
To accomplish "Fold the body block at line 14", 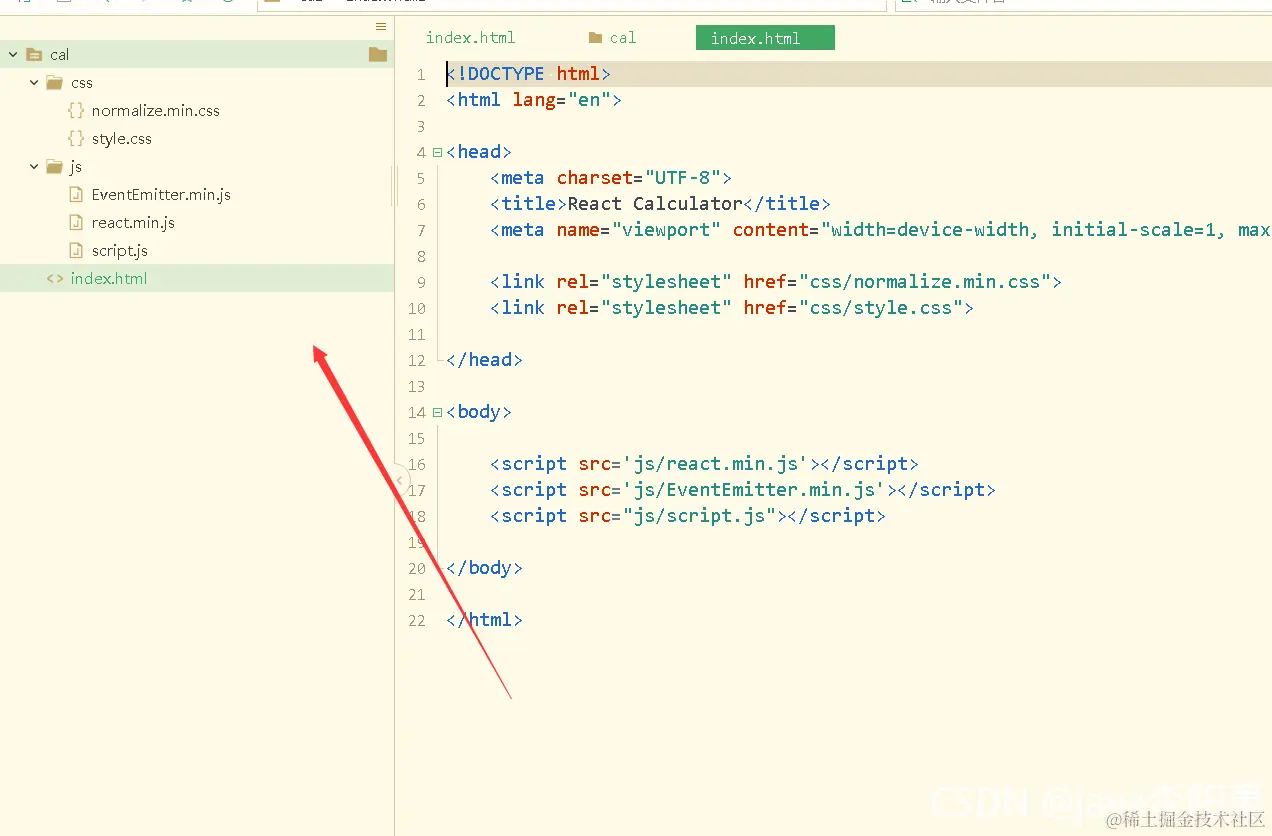I will [x=438, y=413].
